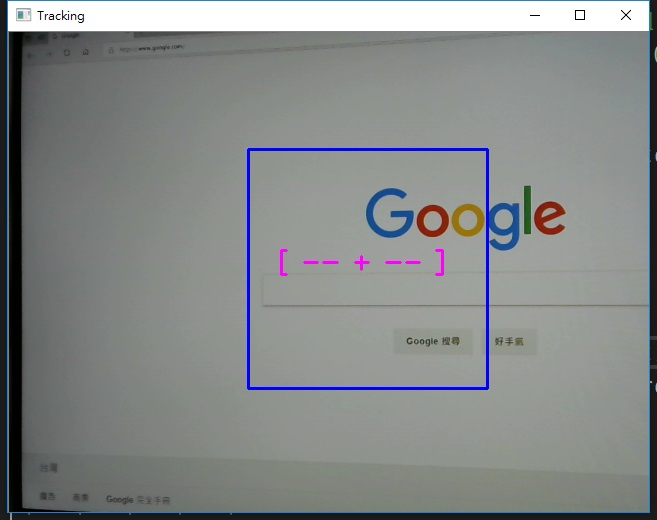Click the Tracking title text
Viewport: 657px width, 520px height.
click(x=61, y=16)
